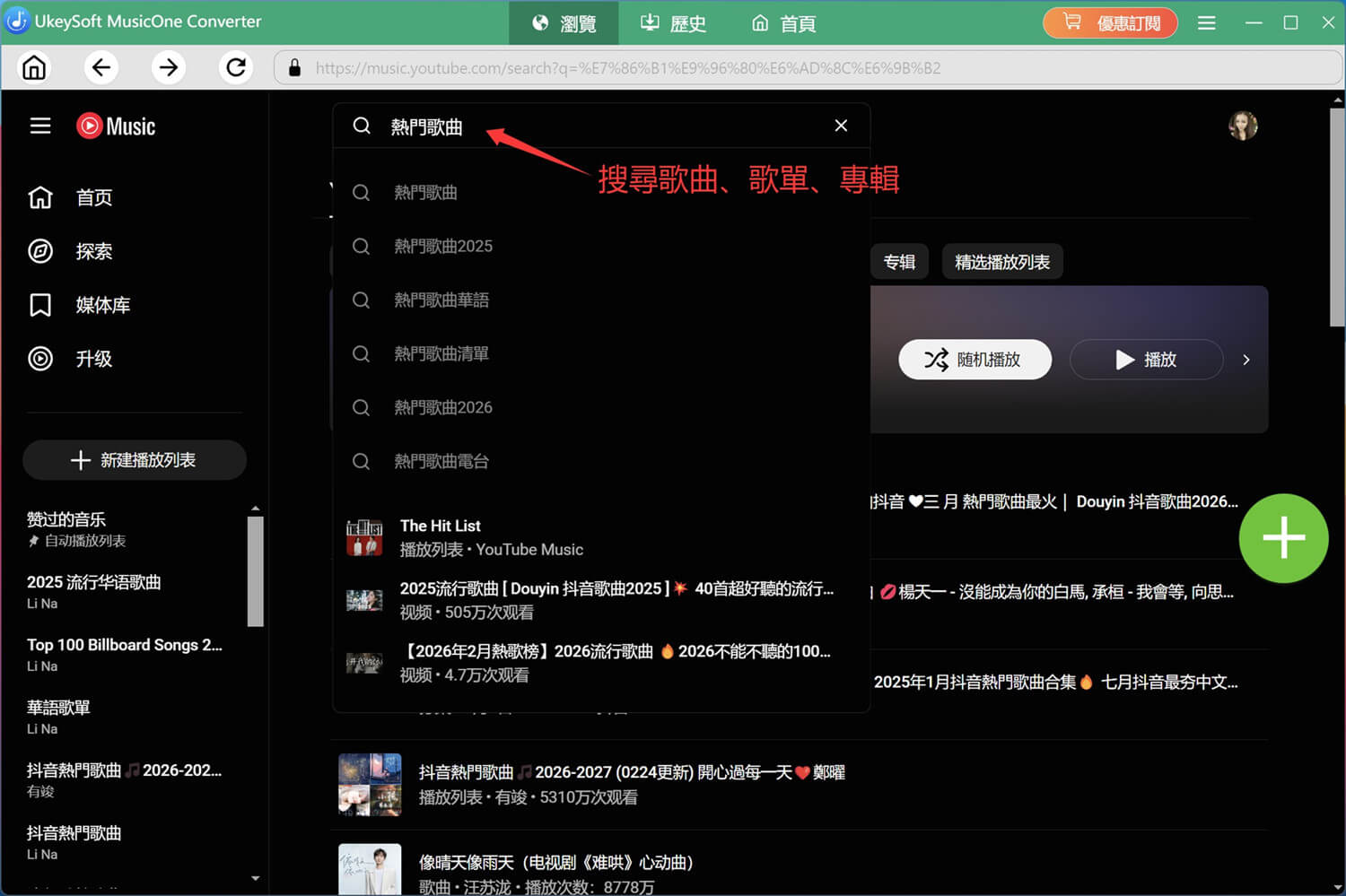This screenshot has height=896, width=1346.
Task: Click the 優惠訂閱 subscription button
Action: 1110,22
